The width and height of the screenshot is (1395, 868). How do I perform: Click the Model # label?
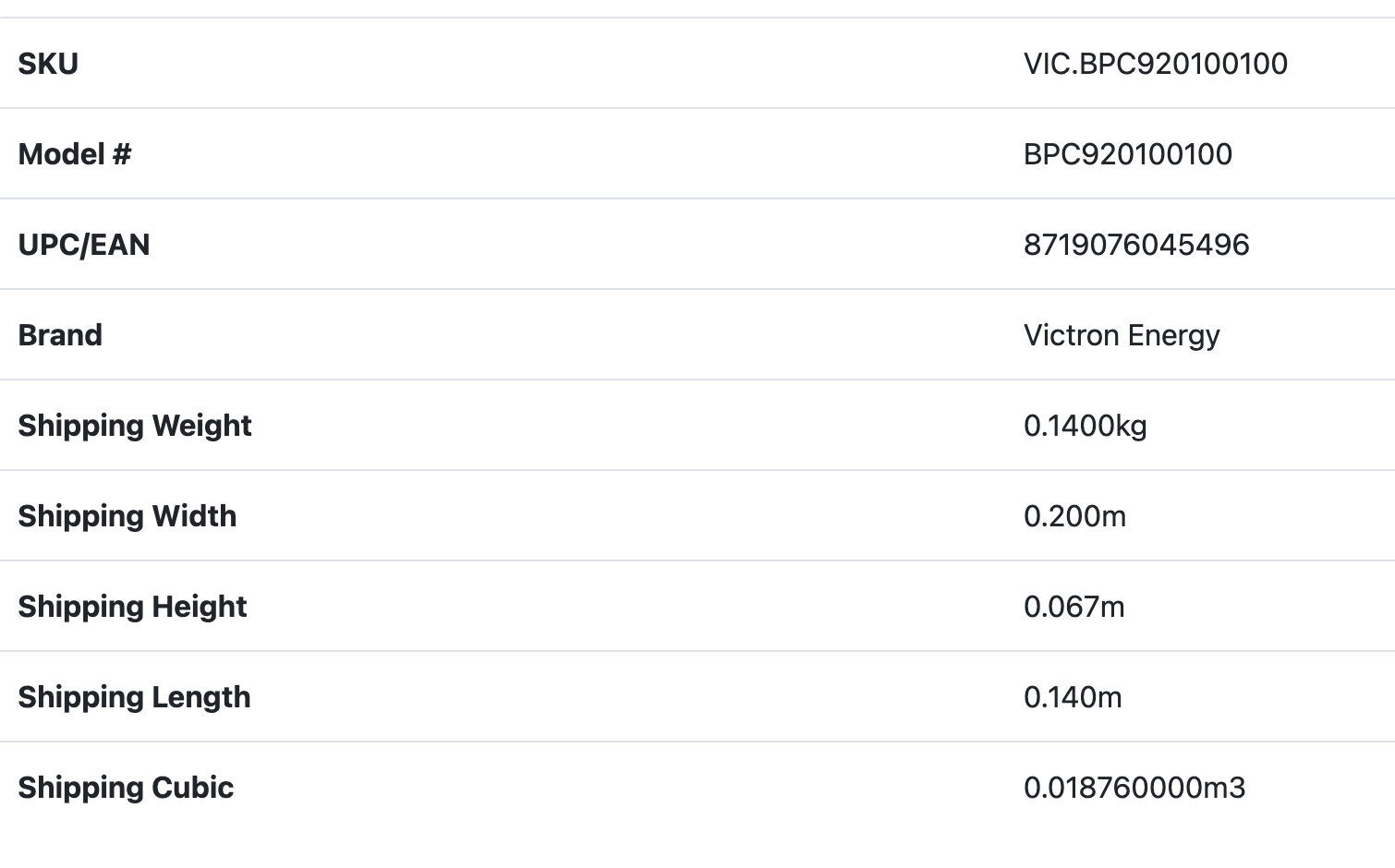[74, 154]
